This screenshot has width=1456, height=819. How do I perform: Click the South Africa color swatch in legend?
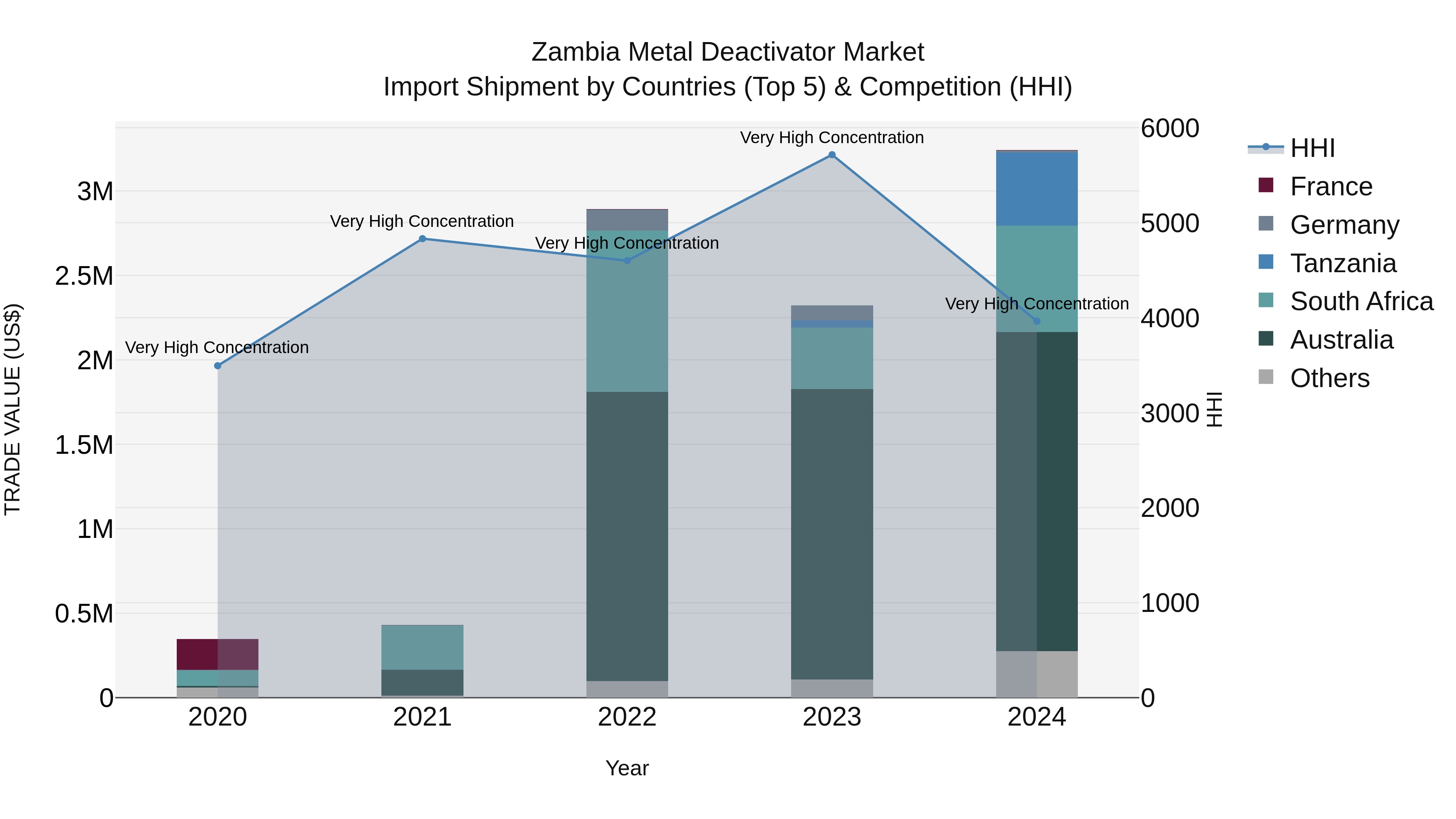(1266, 300)
